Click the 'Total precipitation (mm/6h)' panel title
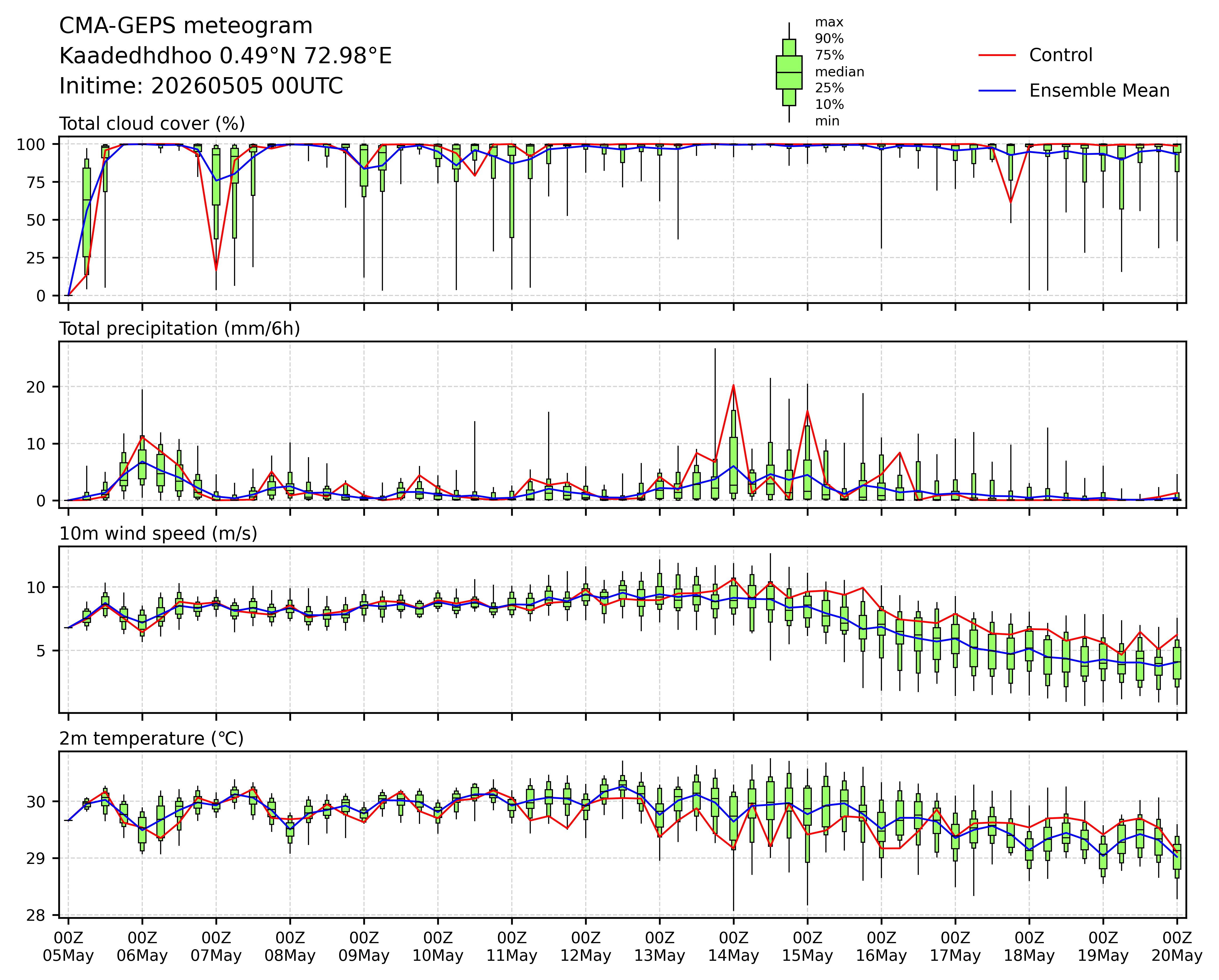Image resolution: width=1219 pixels, height=980 pixels. (x=180, y=329)
